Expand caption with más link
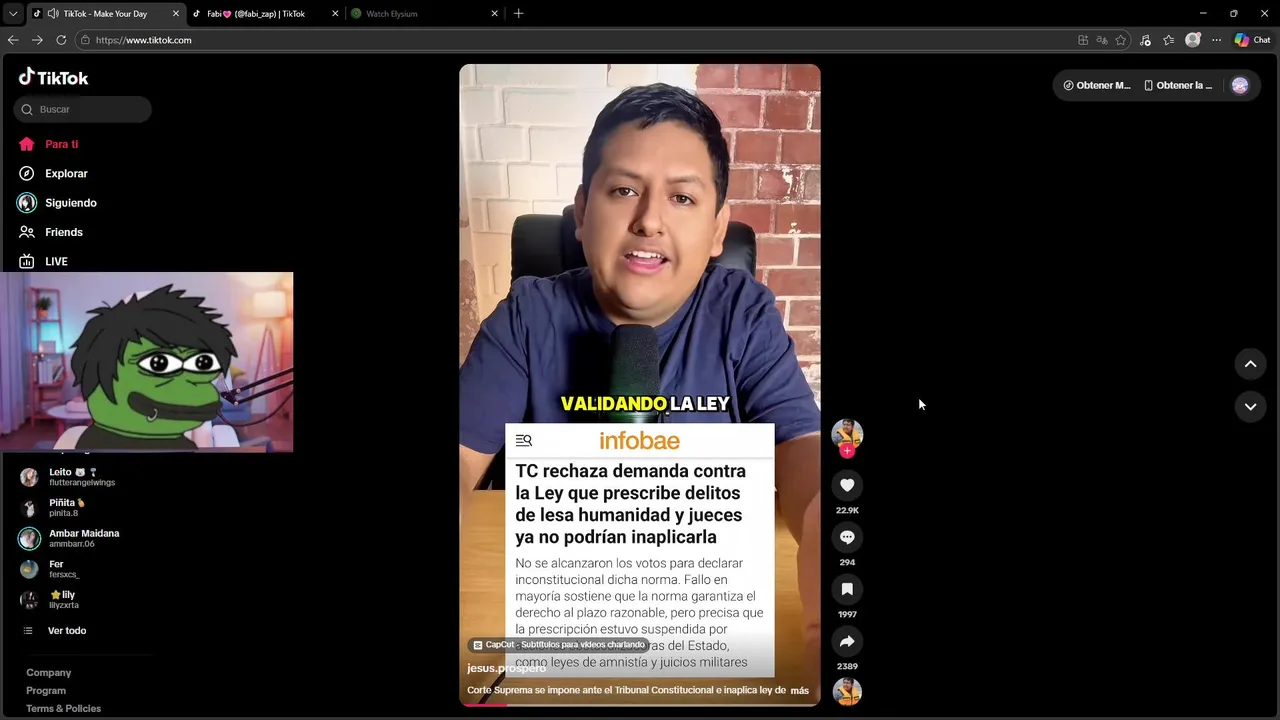Image resolution: width=1280 pixels, height=720 pixels. pos(799,691)
